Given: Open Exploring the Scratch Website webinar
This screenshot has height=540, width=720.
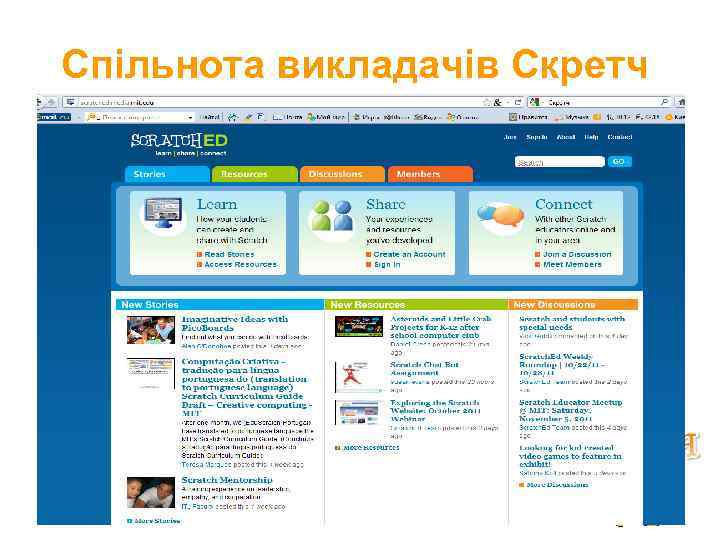Looking at the screenshot, I should point(435,411).
